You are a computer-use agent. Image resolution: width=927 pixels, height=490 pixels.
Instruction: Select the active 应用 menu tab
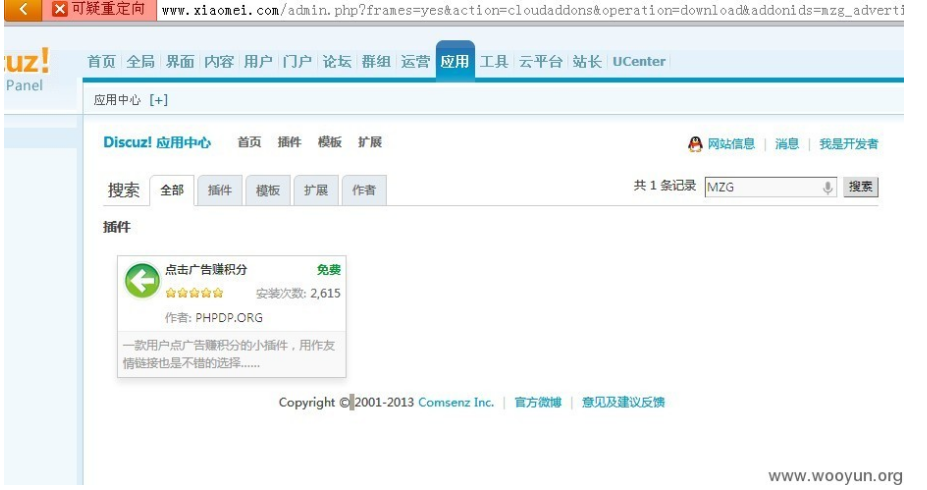click(x=455, y=60)
